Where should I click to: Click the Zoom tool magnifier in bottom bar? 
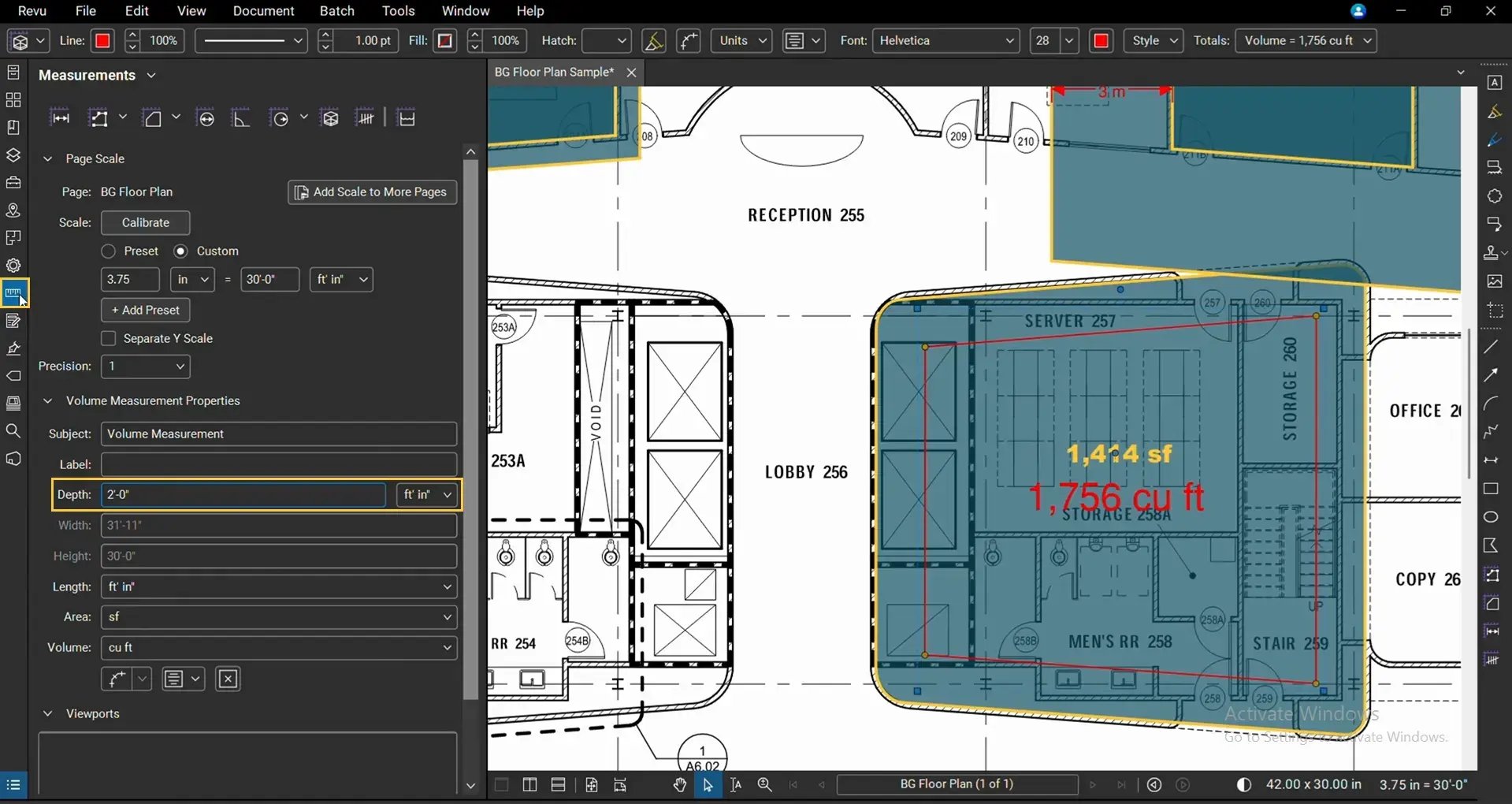click(x=764, y=785)
